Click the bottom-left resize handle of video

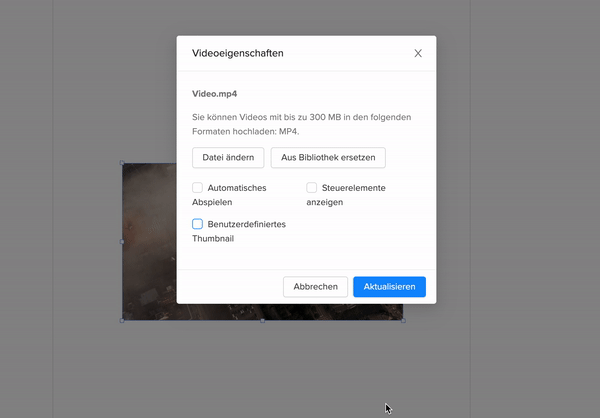pos(123,320)
